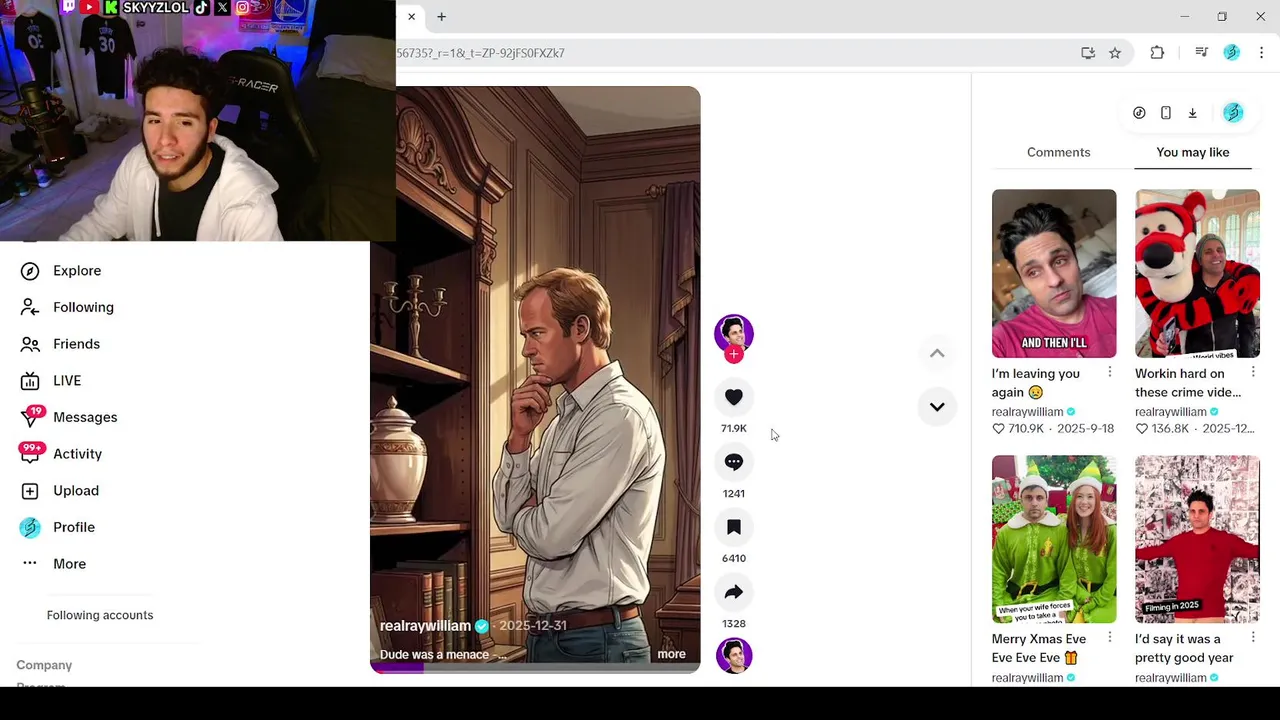Open the browser Extensions puzzle icon
Screen dimensions: 1280x720
[1157, 53]
